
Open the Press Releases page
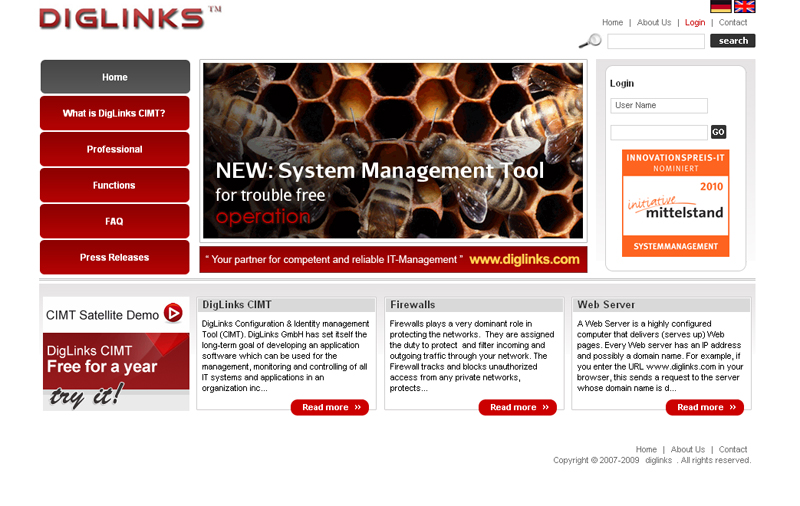pyautogui.click(x=115, y=257)
